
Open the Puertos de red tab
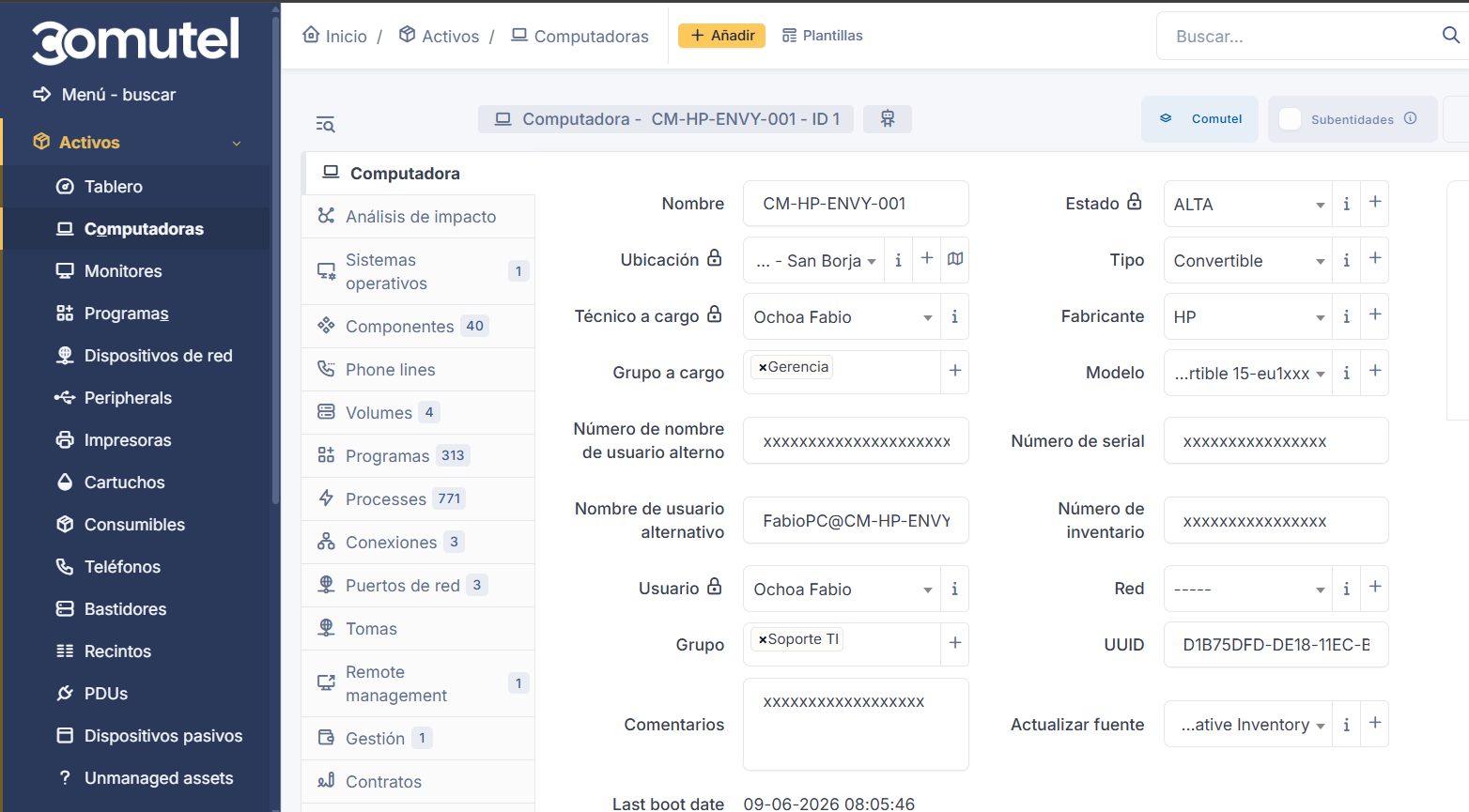[x=418, y=585]
